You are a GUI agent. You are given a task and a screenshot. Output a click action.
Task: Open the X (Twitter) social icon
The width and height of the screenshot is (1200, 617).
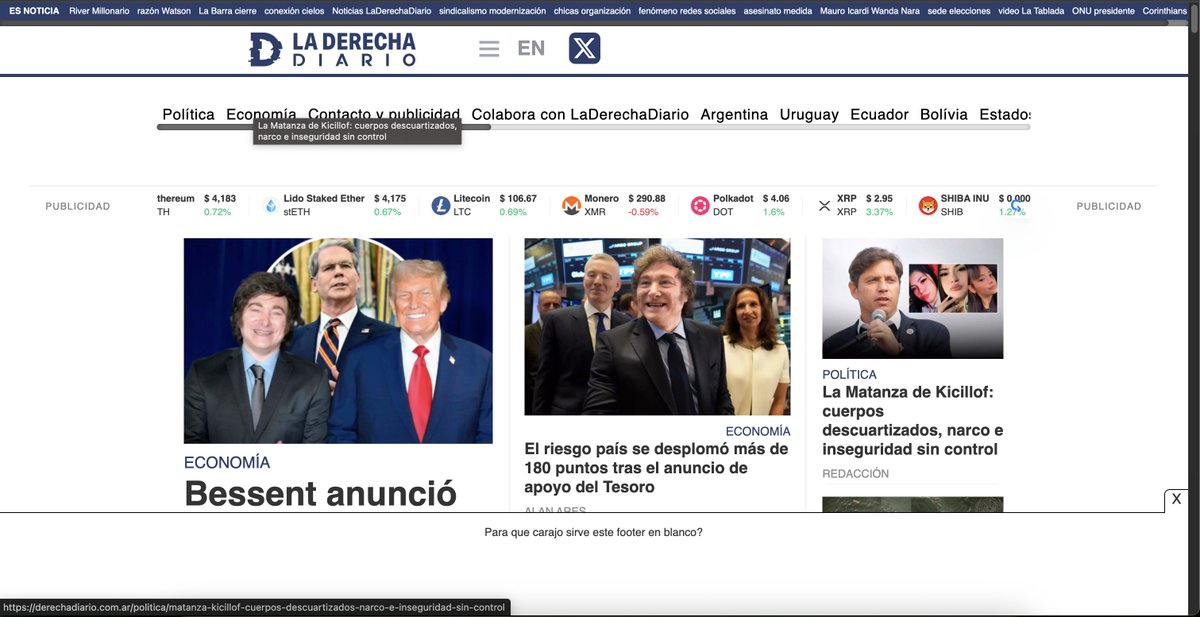point(584,48)
